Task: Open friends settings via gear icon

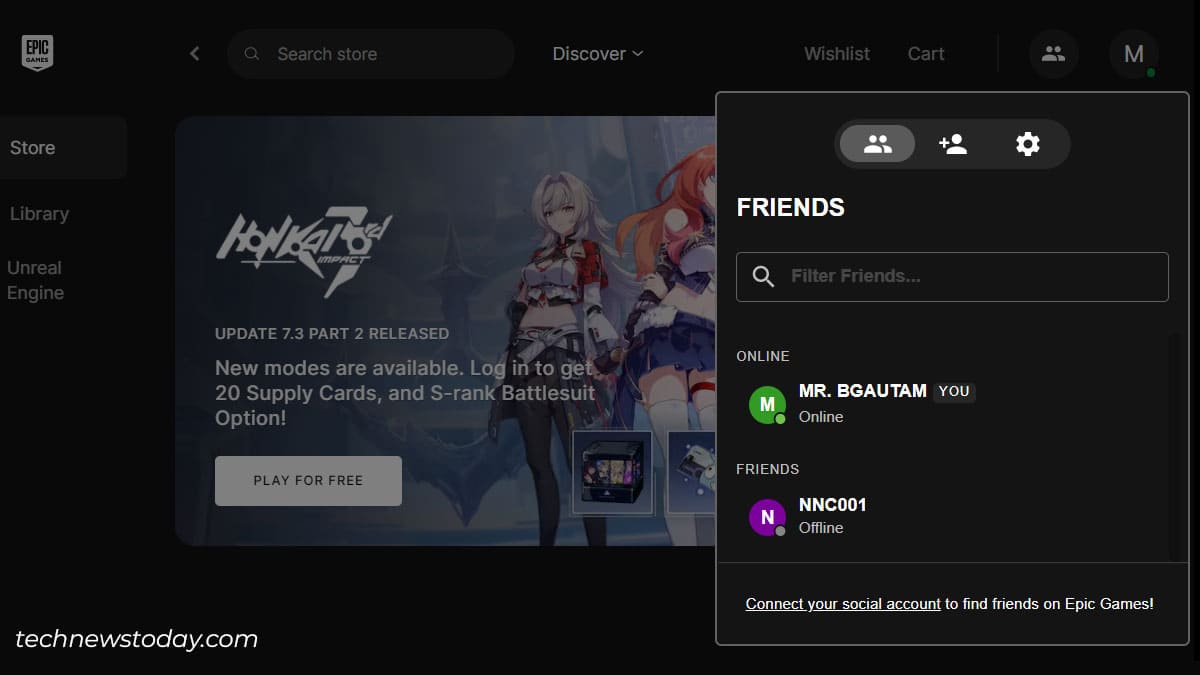Action: (x=1026, y=144)
